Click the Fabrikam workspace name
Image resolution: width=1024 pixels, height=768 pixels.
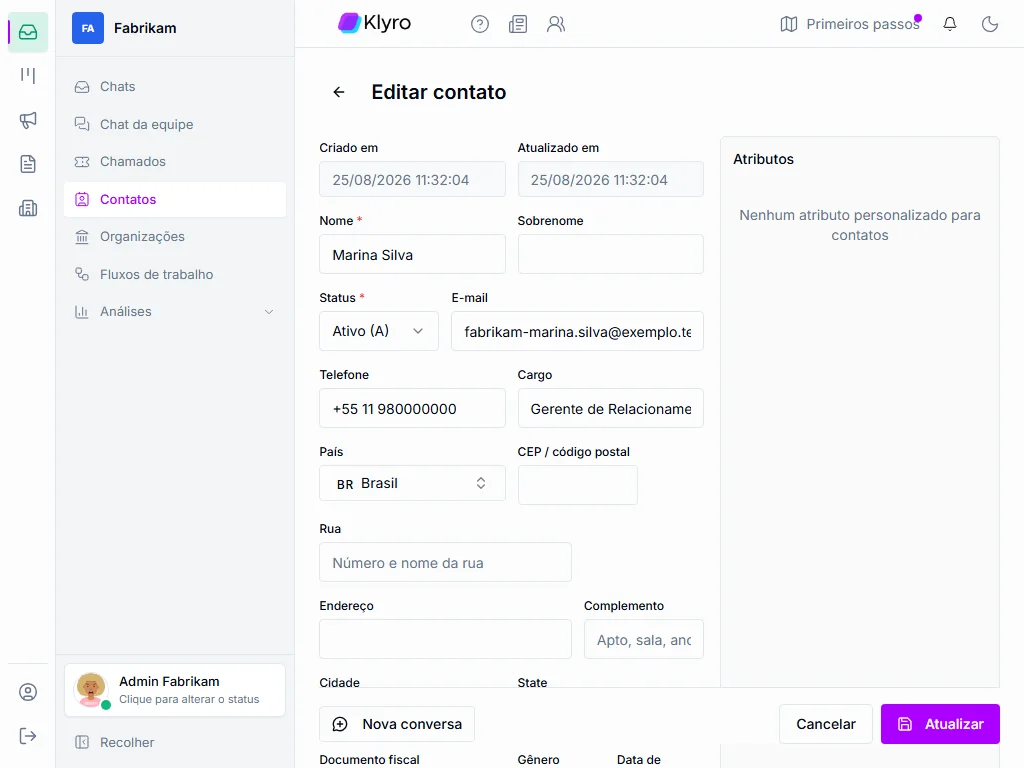(145, 28)
